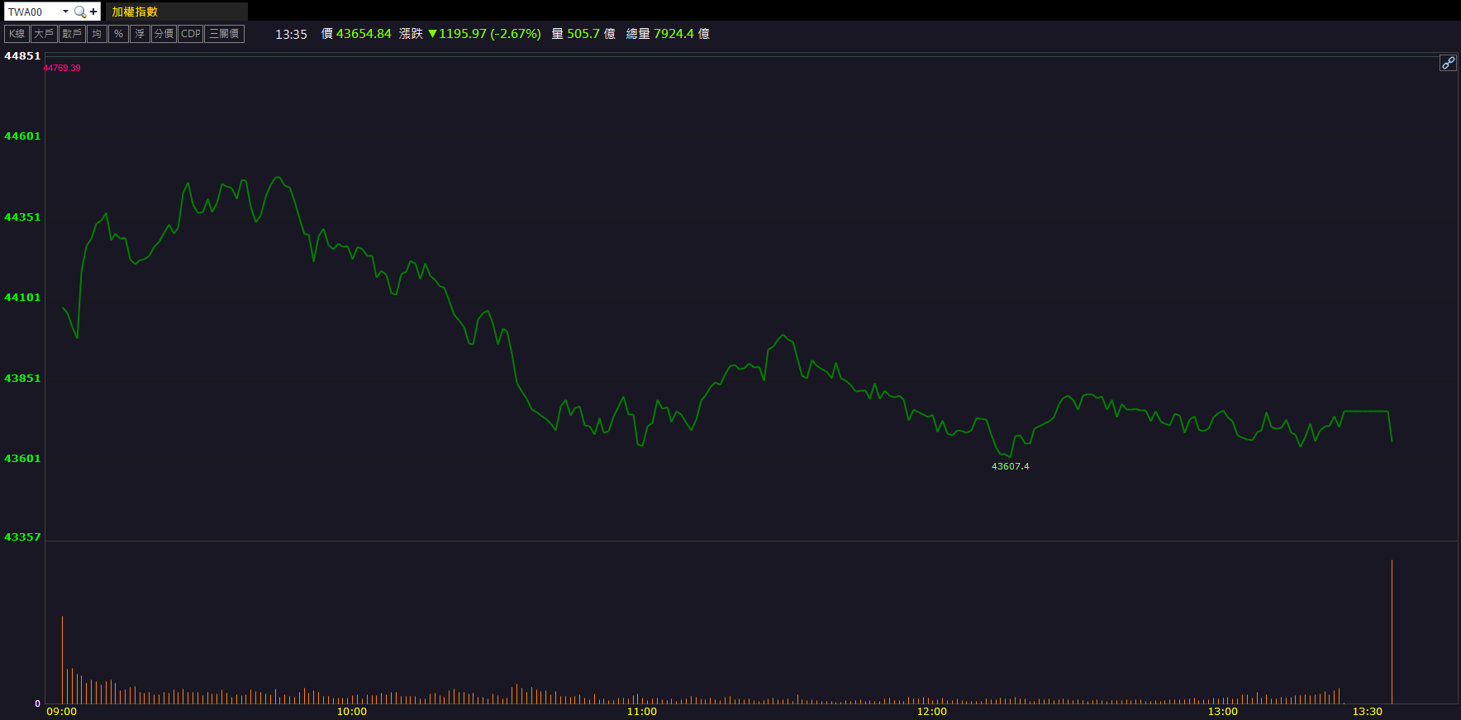The height and width of the screenshot is (720, 1461).
Task: Click the opening volume bar at 09:00
Action: pos(62,660)
